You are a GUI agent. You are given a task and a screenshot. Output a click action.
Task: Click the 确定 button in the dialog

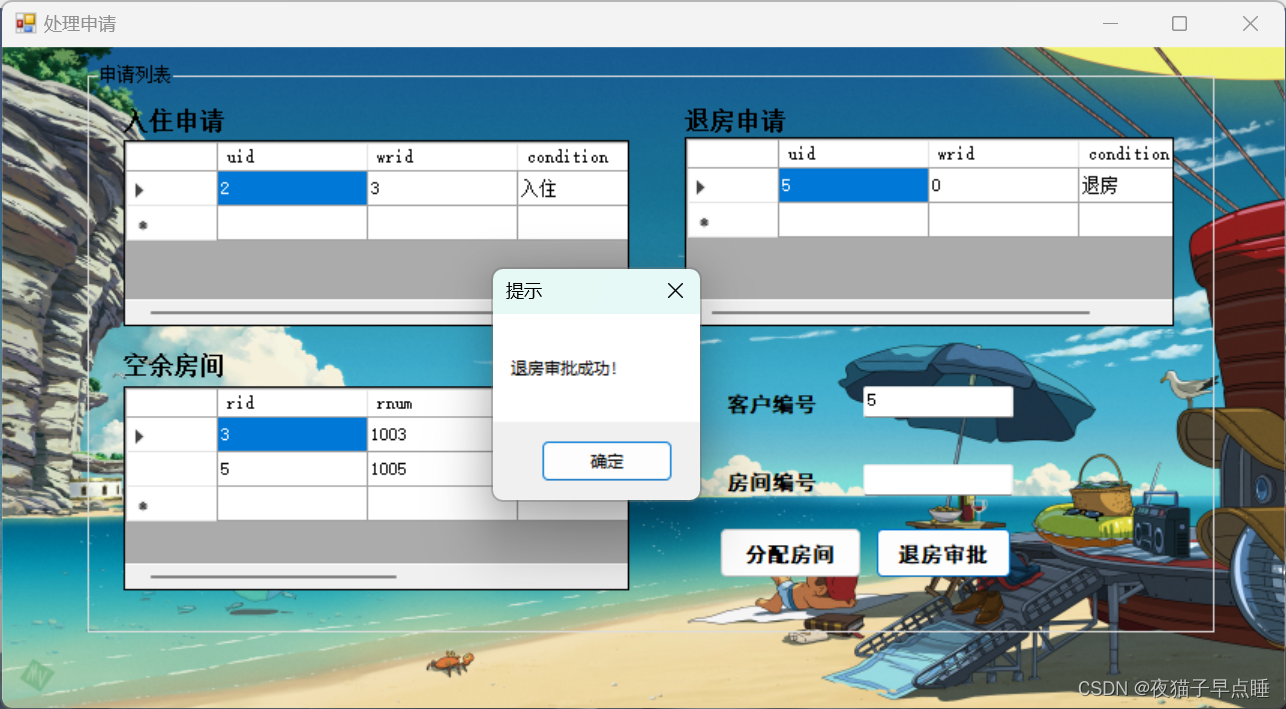point(606,461)
